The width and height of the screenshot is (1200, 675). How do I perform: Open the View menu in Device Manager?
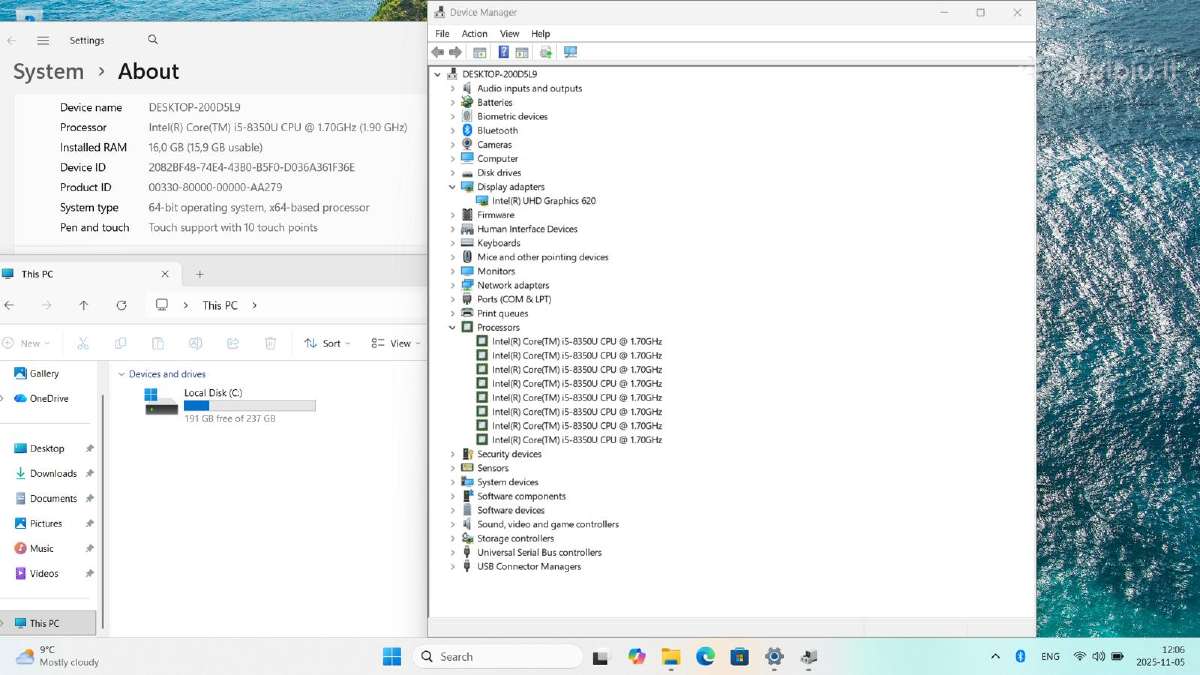point(510,34)
